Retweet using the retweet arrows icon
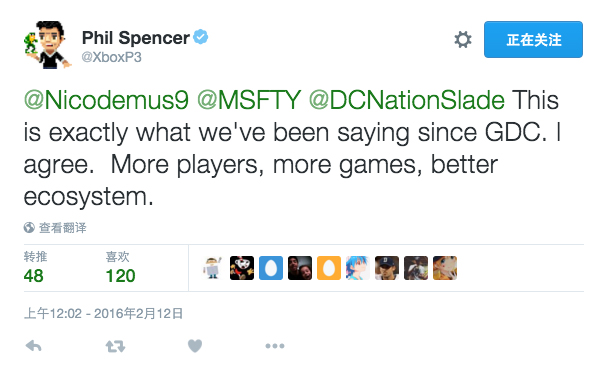This screenshot has height=377, width=611. coord(115,346)
